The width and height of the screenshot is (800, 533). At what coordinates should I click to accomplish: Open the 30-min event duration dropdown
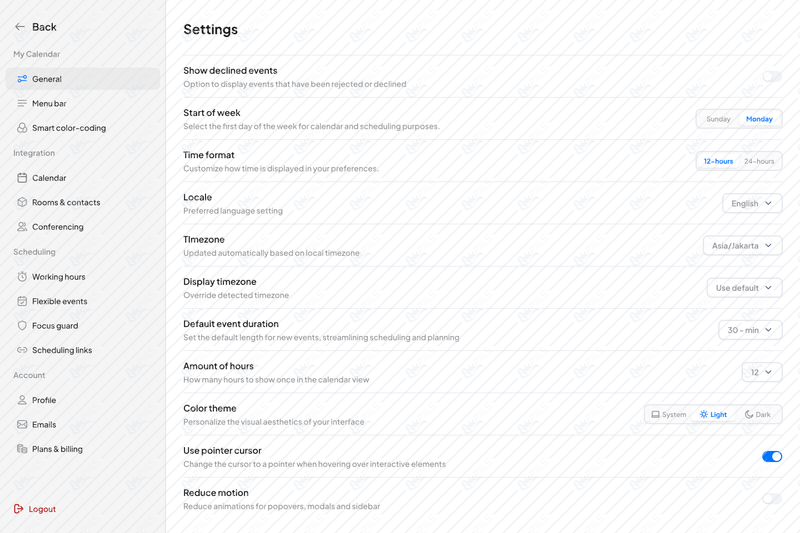pos(750,330)
